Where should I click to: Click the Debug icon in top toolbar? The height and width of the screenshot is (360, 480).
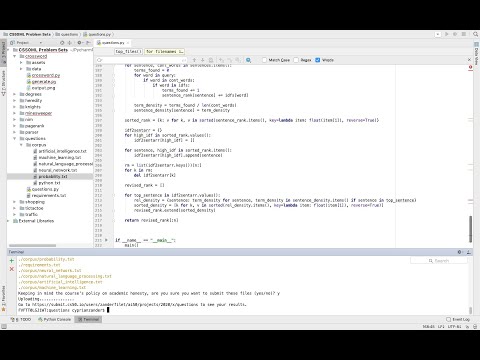455,34
